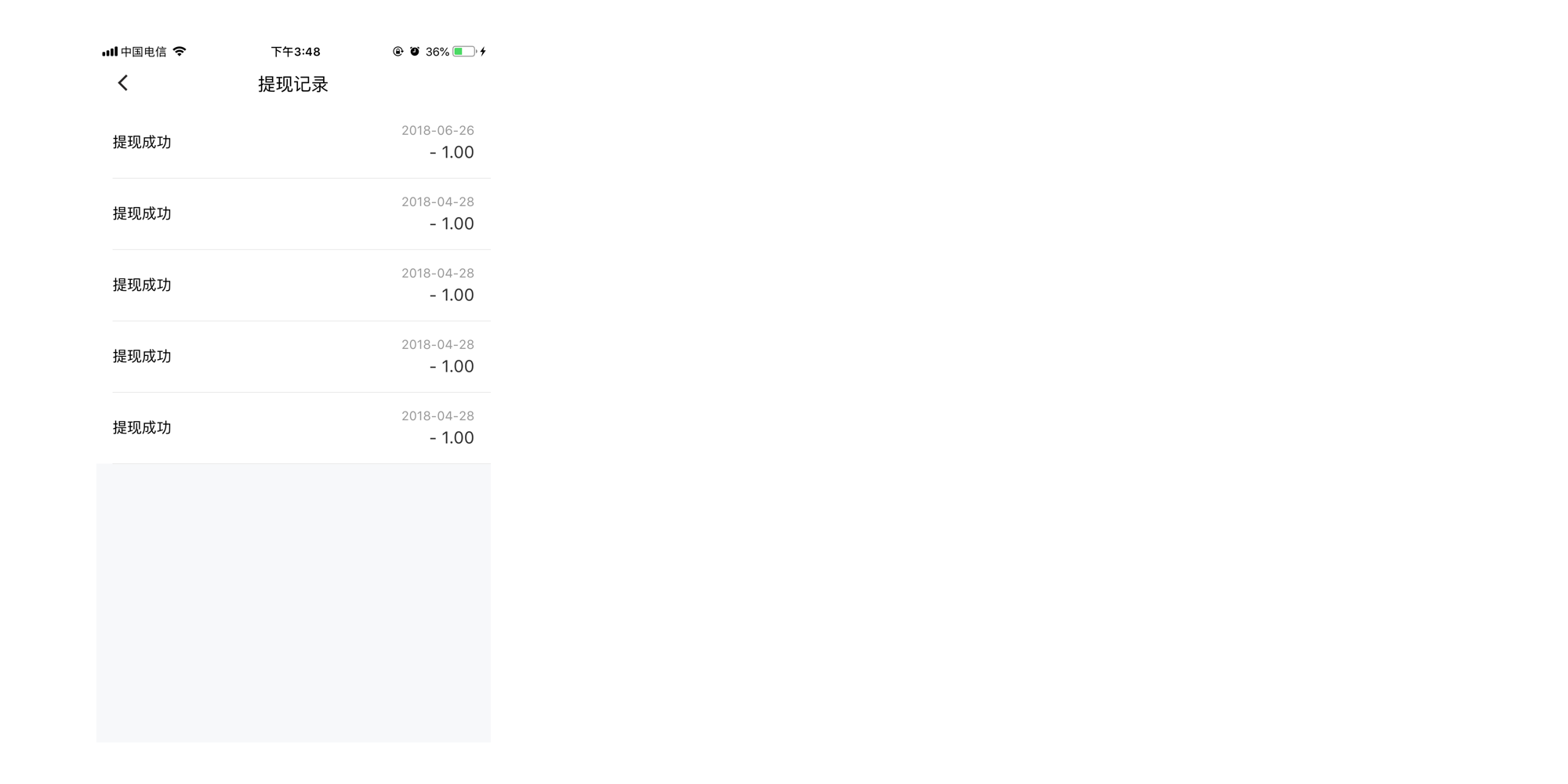The image size is (1568, 784).
Task: Tap the 提现记录 page title
Action: click(293, 84)
